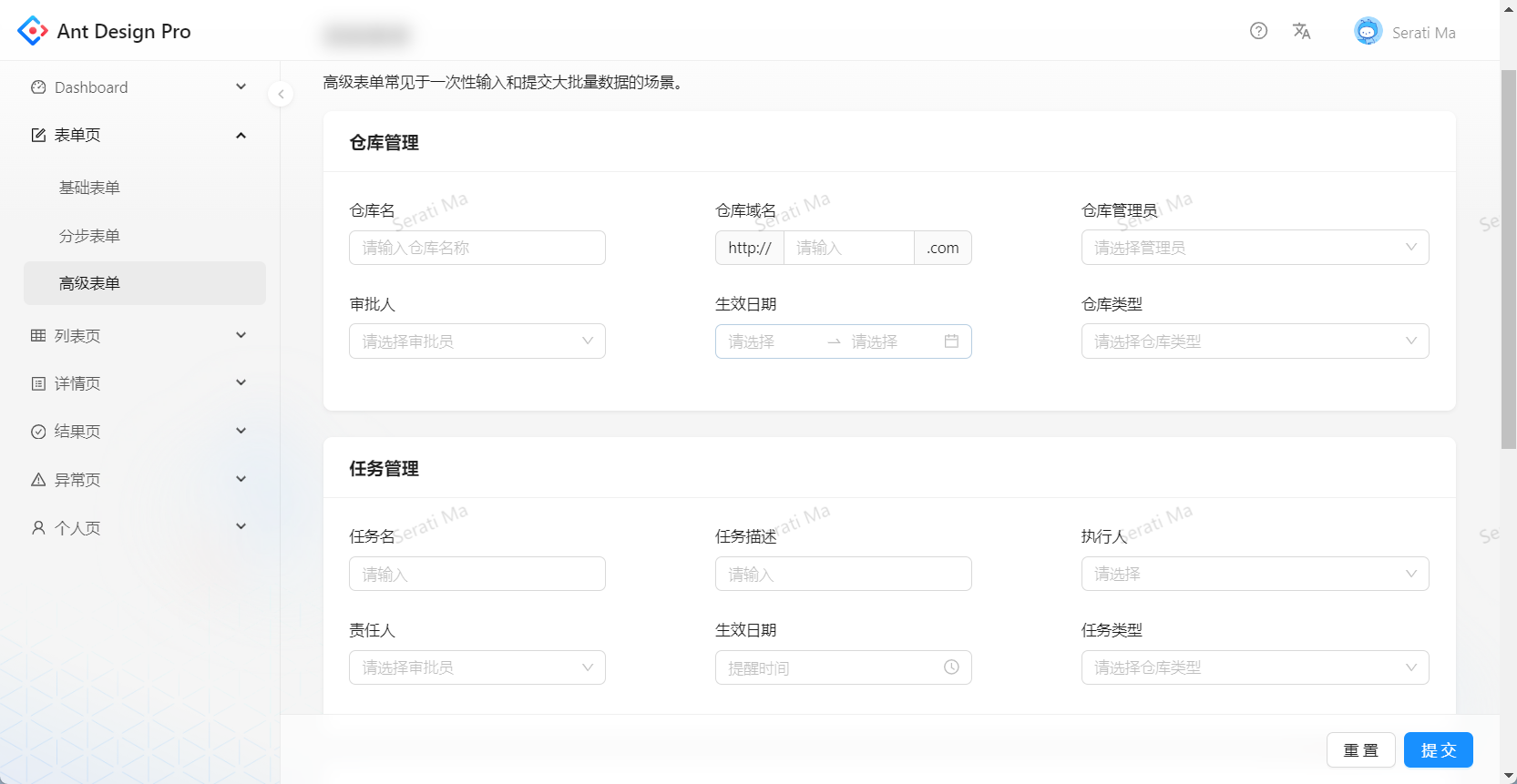Click the clock icon in 提醒时间 field
The image size is (1517, 784).
(951, 667)
